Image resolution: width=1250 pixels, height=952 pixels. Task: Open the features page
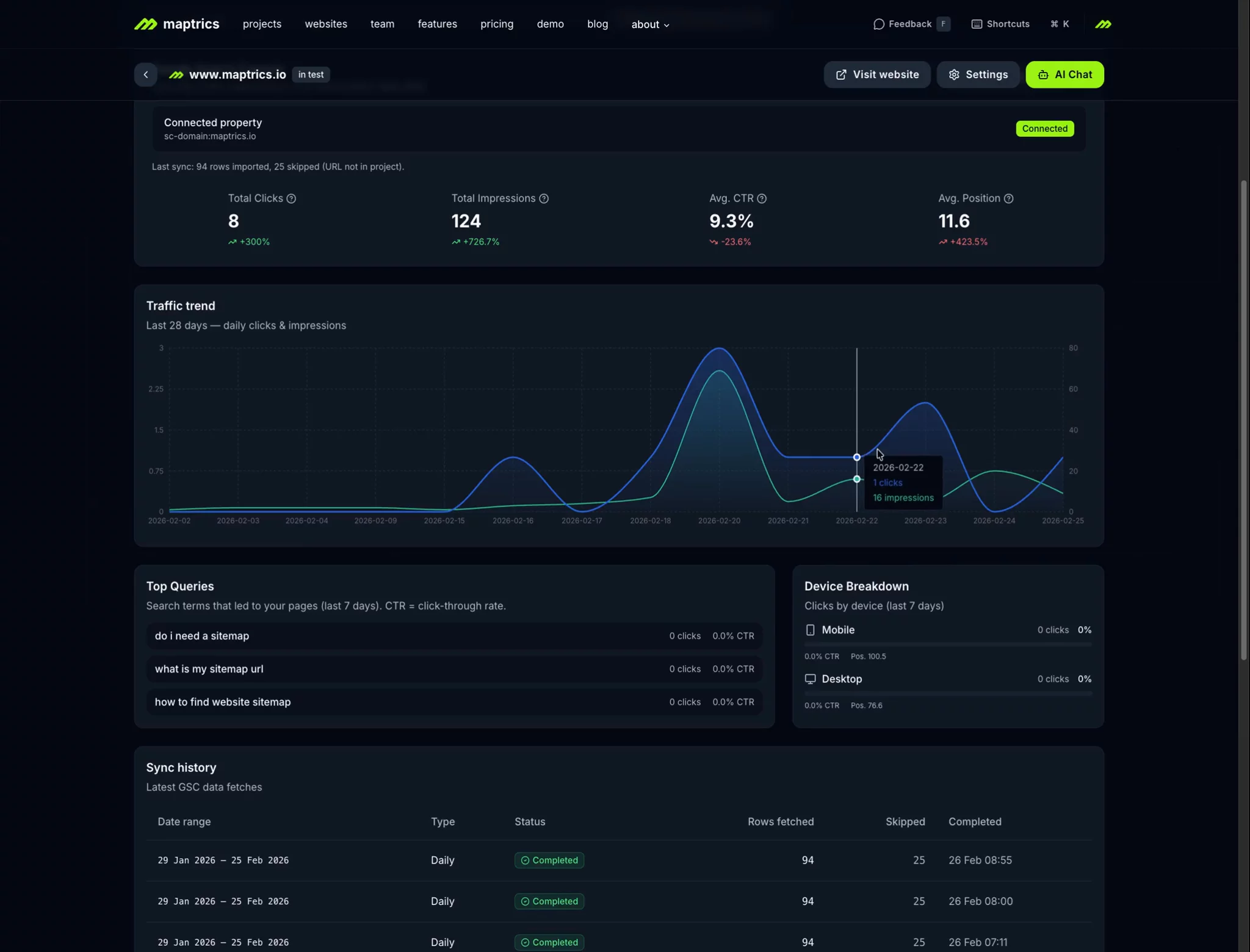(437, 24)
